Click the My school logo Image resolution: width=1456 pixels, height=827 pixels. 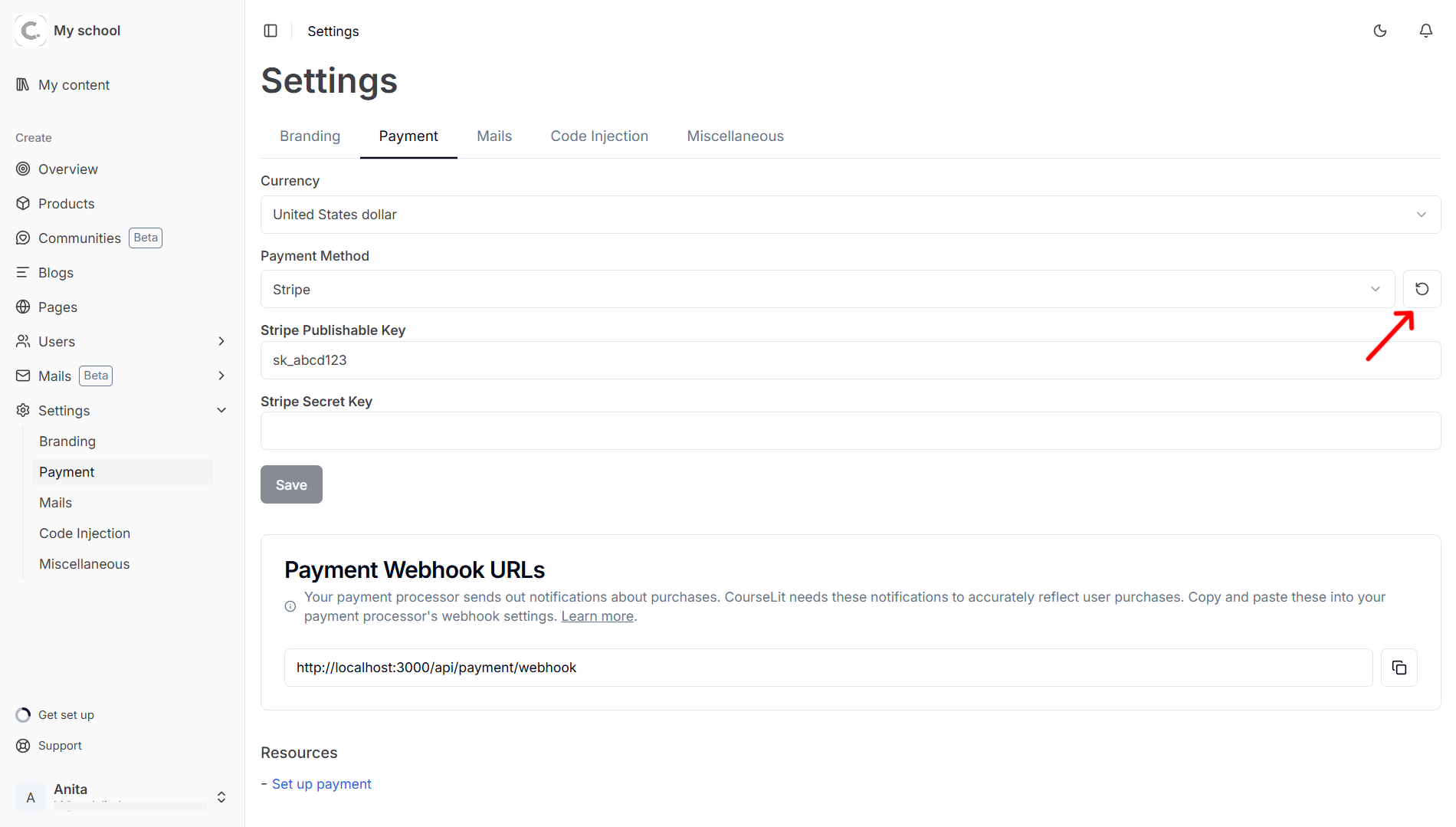click(x=31, y=30)
